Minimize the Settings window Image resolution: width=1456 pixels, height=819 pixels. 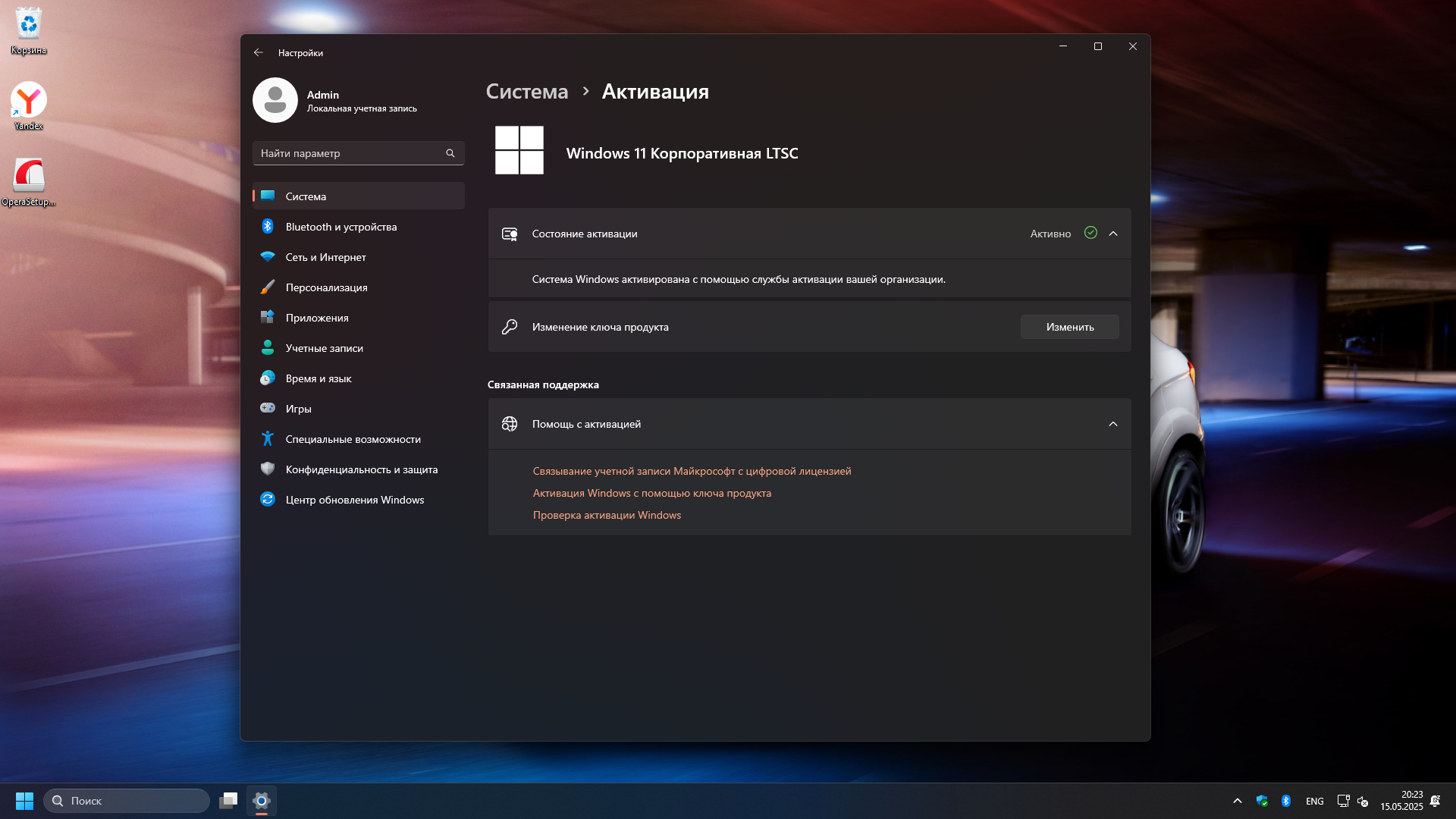click(x=1063, y=46)
